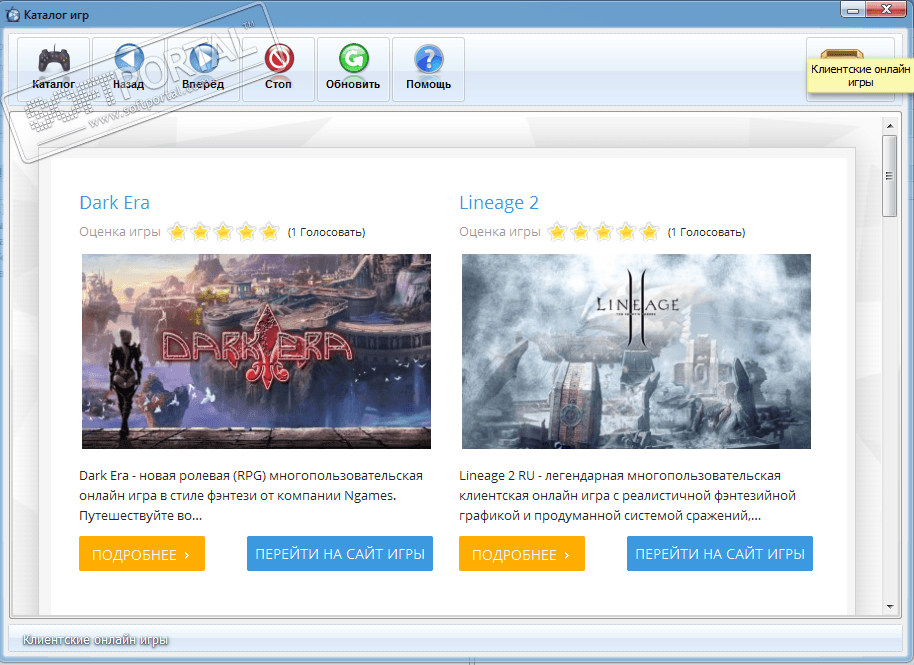Click the Lineage 2 vote count text
Image resolution: width=914 pixels, height=665 pixels.
coord(706,232)
